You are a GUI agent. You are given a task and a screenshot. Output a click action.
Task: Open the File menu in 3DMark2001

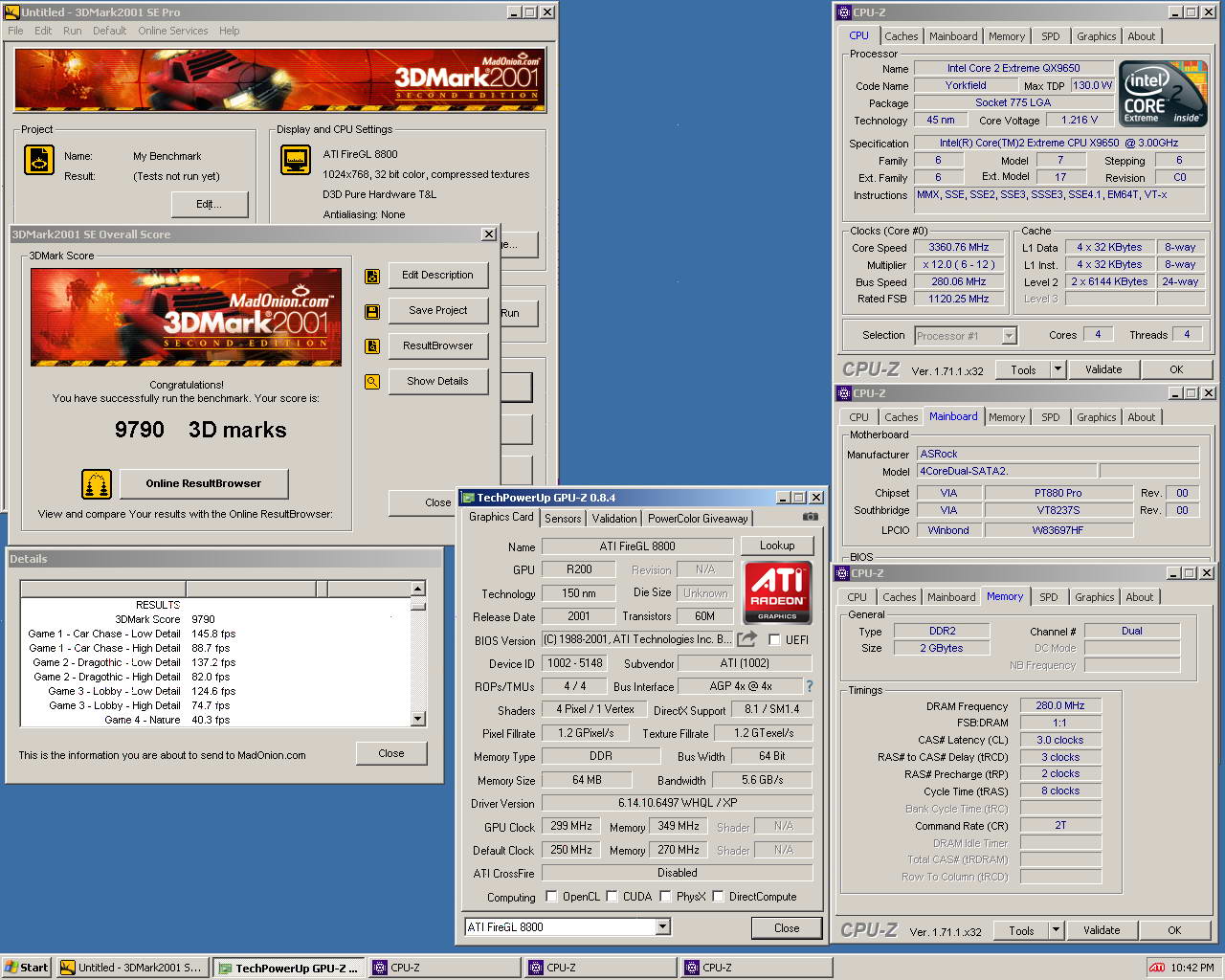pyautogui.click(x=15, y=31)
